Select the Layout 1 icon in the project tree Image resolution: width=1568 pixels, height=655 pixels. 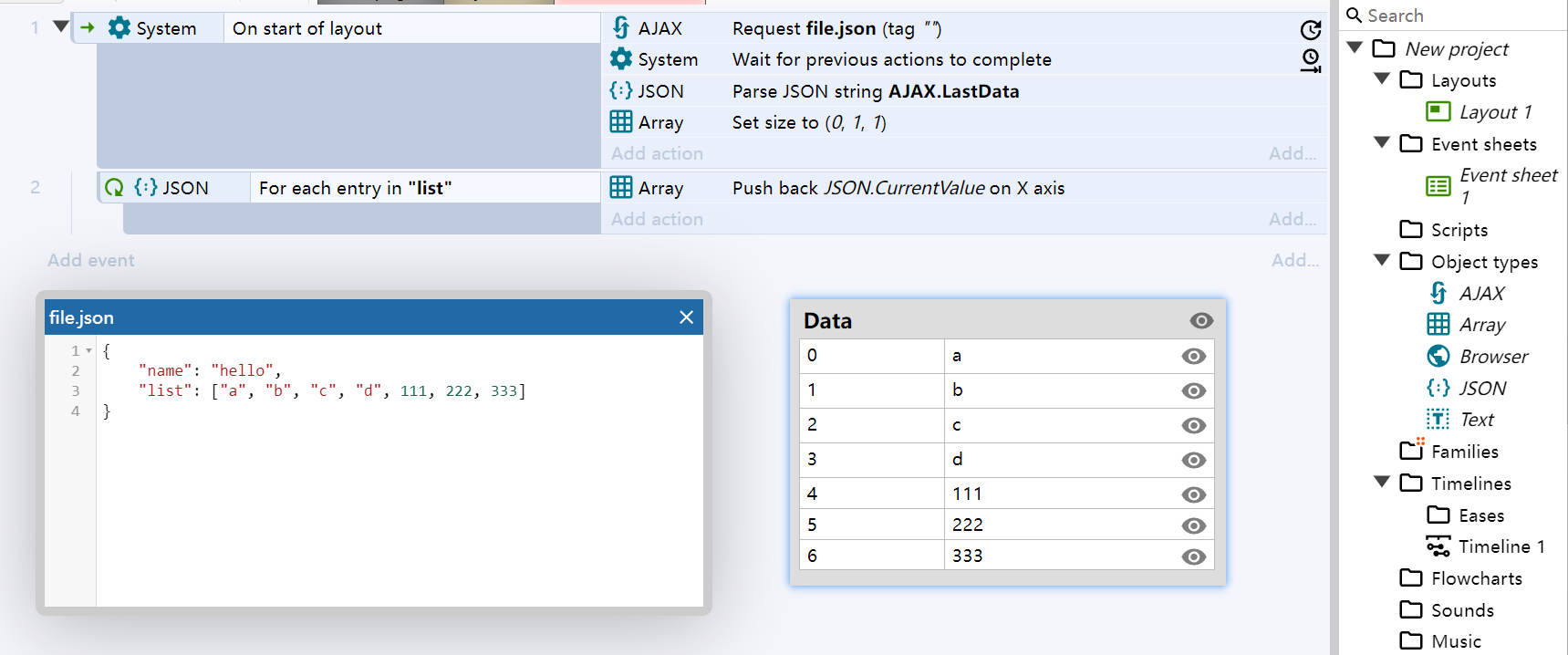coord(1438,111)
